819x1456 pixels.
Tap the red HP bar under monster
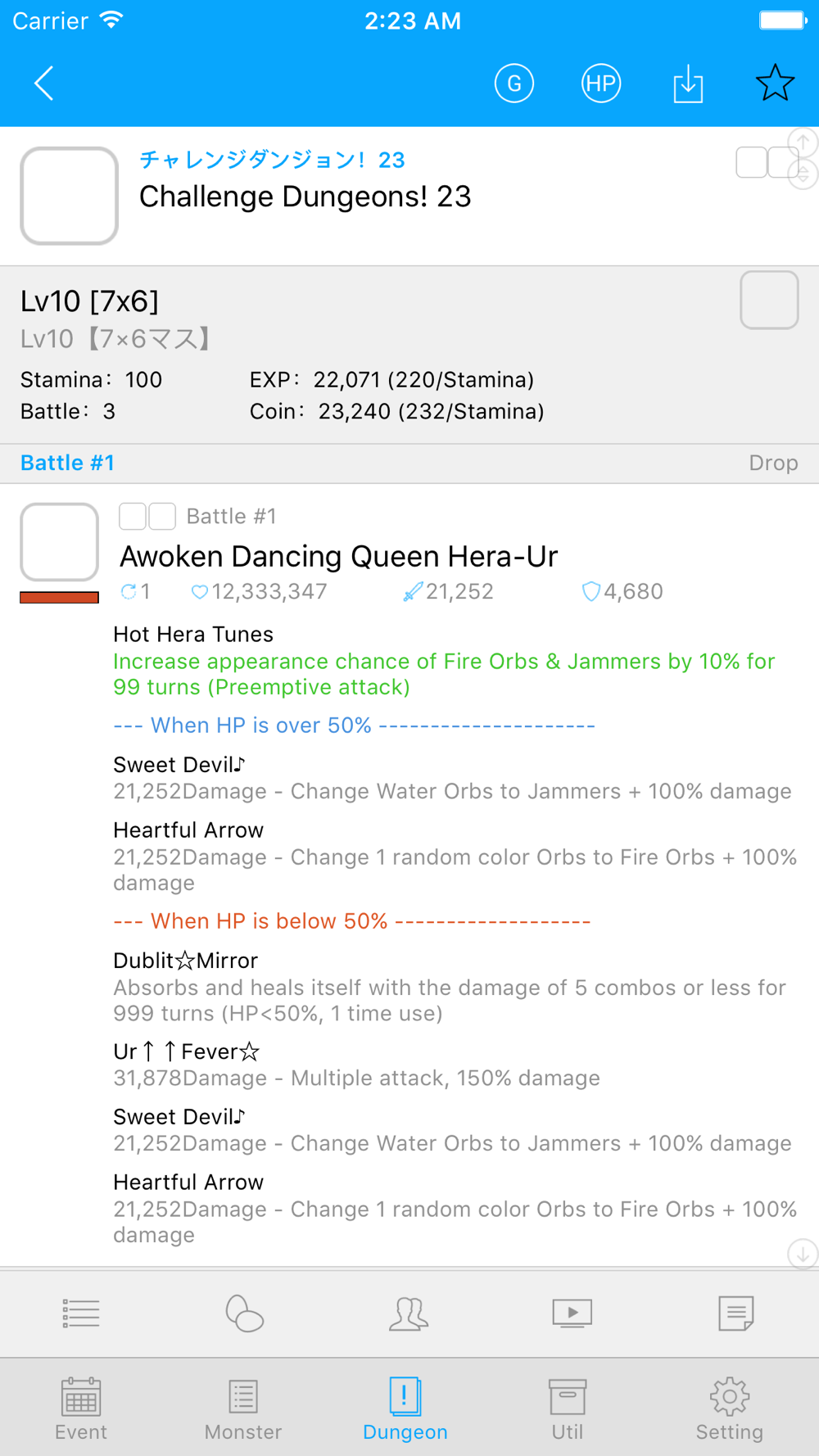coord(59,598)
